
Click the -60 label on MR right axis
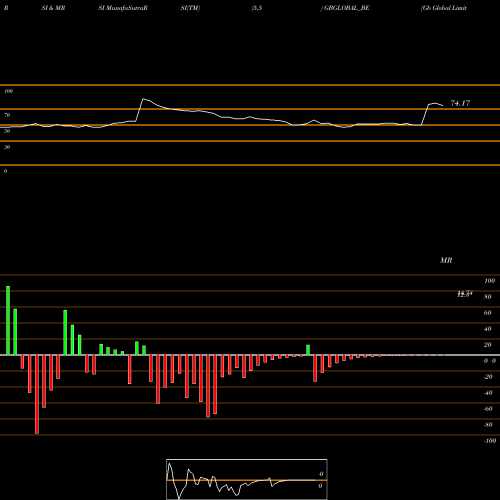(488, 409)
